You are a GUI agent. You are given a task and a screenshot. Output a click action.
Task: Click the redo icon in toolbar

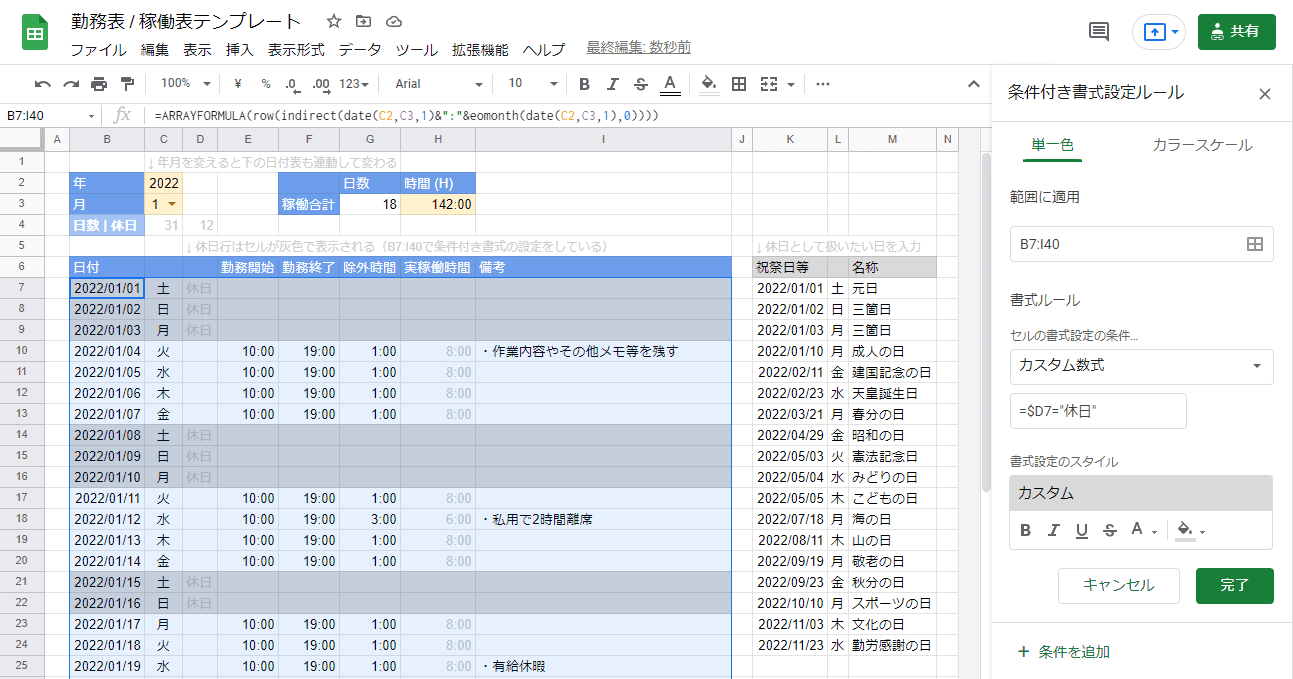click(x=71, y=84)
